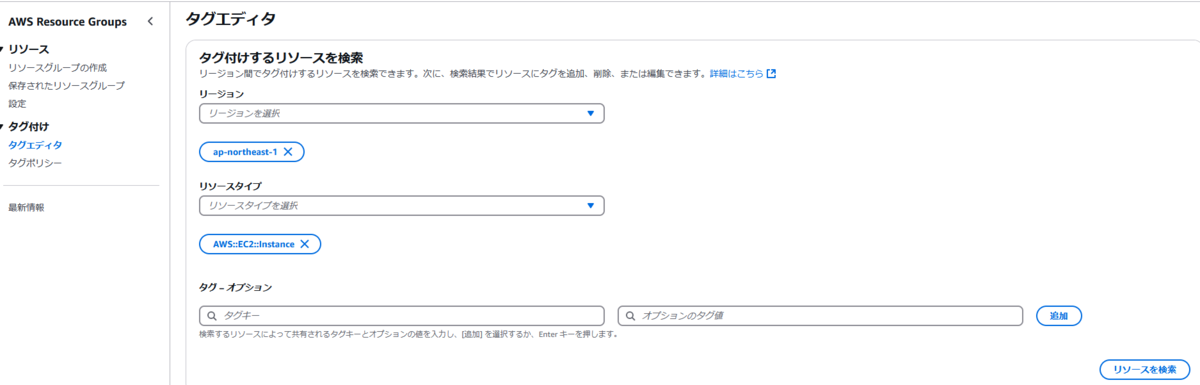This screenshot has height=385, width=1200.
Task: Remove the AWS::EC2::Instance resource type chip
Action: [x=304, y=244]
